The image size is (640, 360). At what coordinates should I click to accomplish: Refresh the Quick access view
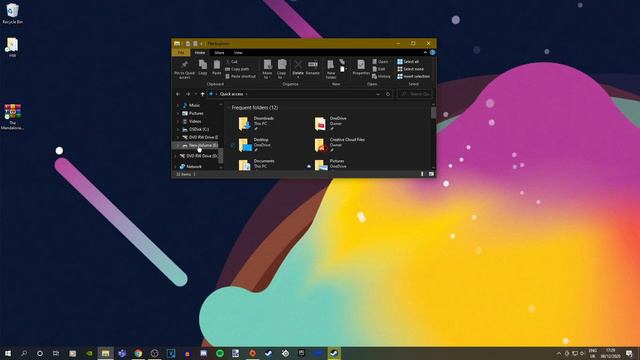tap(388, 94)
